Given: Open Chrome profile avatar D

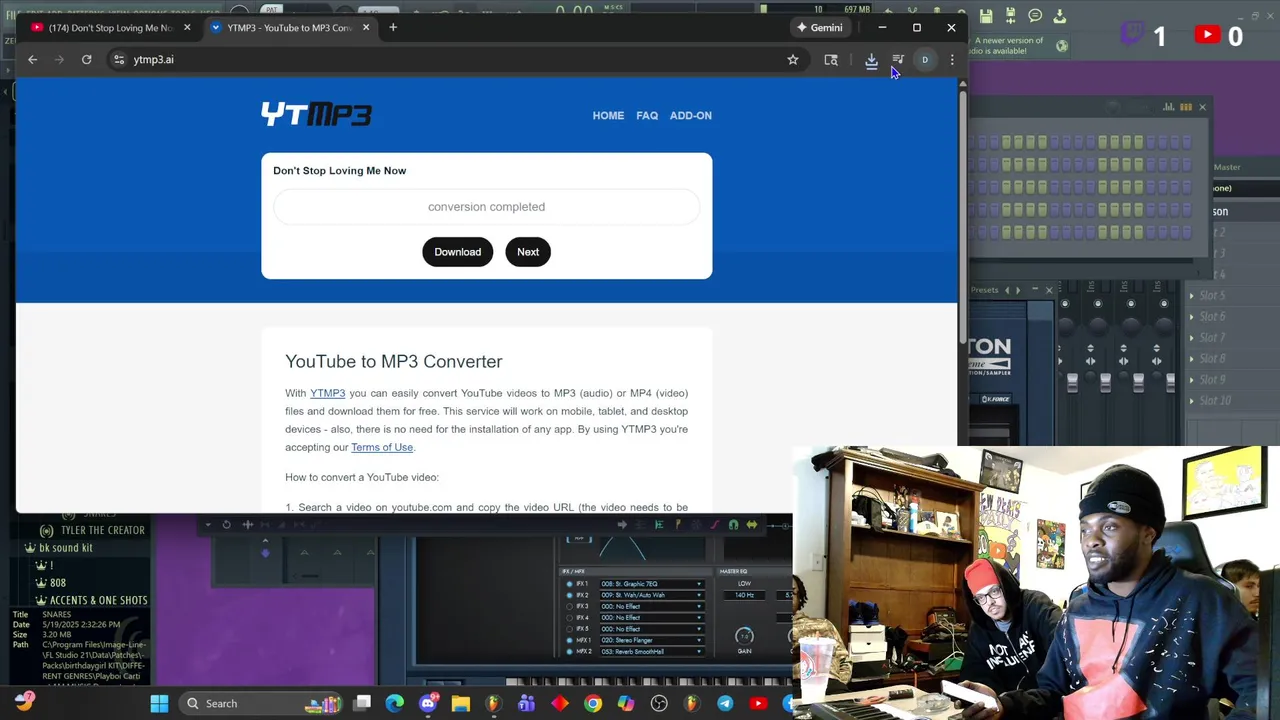Looking at the screenshot, I should tap(925, 60).
